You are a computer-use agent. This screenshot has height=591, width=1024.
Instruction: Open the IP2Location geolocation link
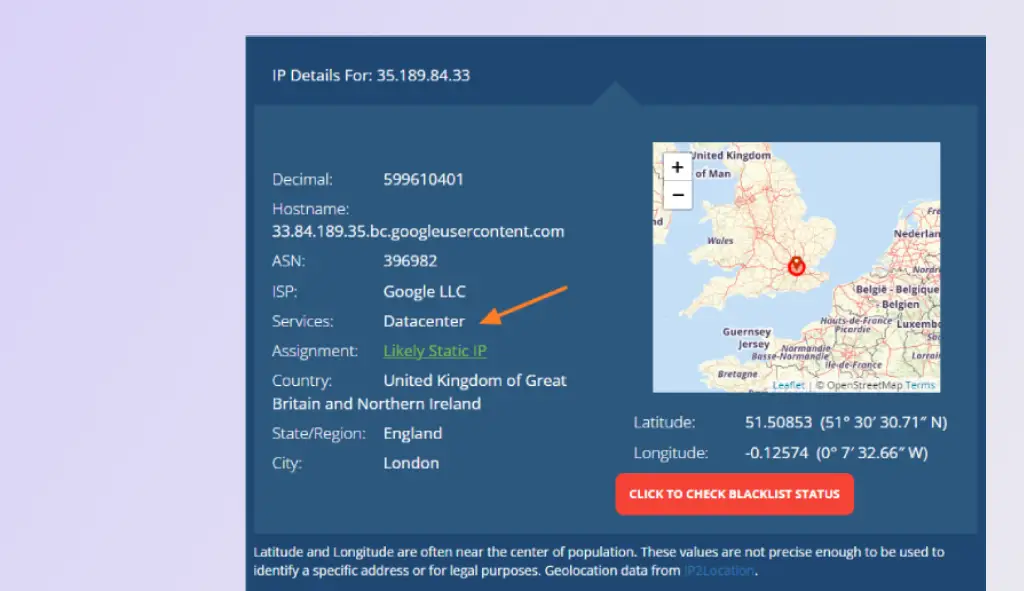pyautogui.click(x=721, y=570)
